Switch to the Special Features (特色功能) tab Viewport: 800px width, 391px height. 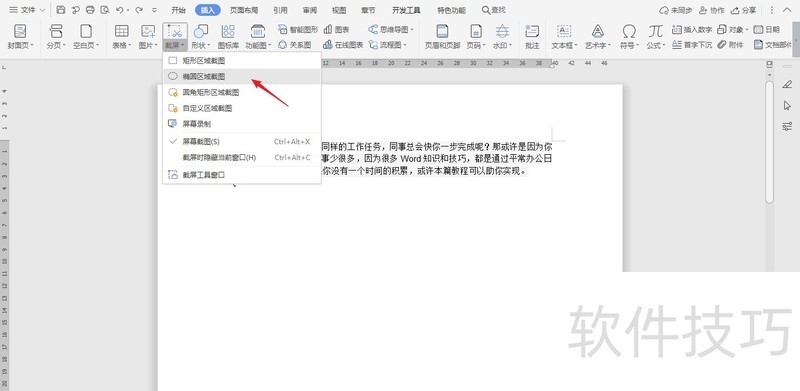pos(451,10)
